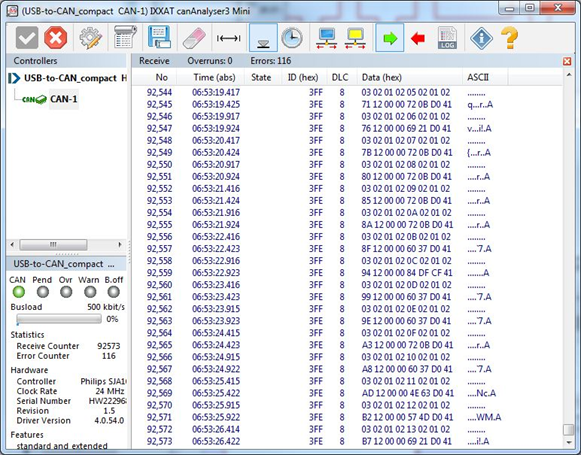
Task: Click the 500 kbit/s baud rate text
Action: (x=106, y=307)
